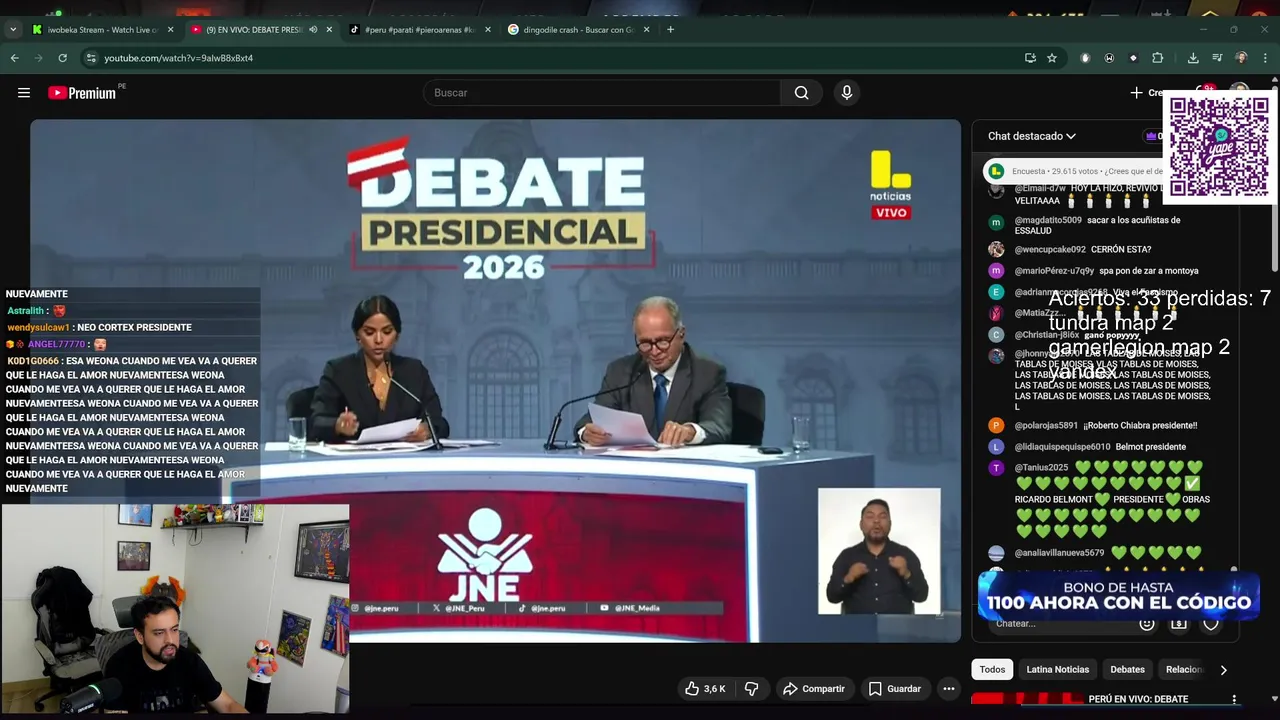The height and width of the screenshot is (720, 1280).
Task: Go back with browser back arrow
Action: [14, 58]
